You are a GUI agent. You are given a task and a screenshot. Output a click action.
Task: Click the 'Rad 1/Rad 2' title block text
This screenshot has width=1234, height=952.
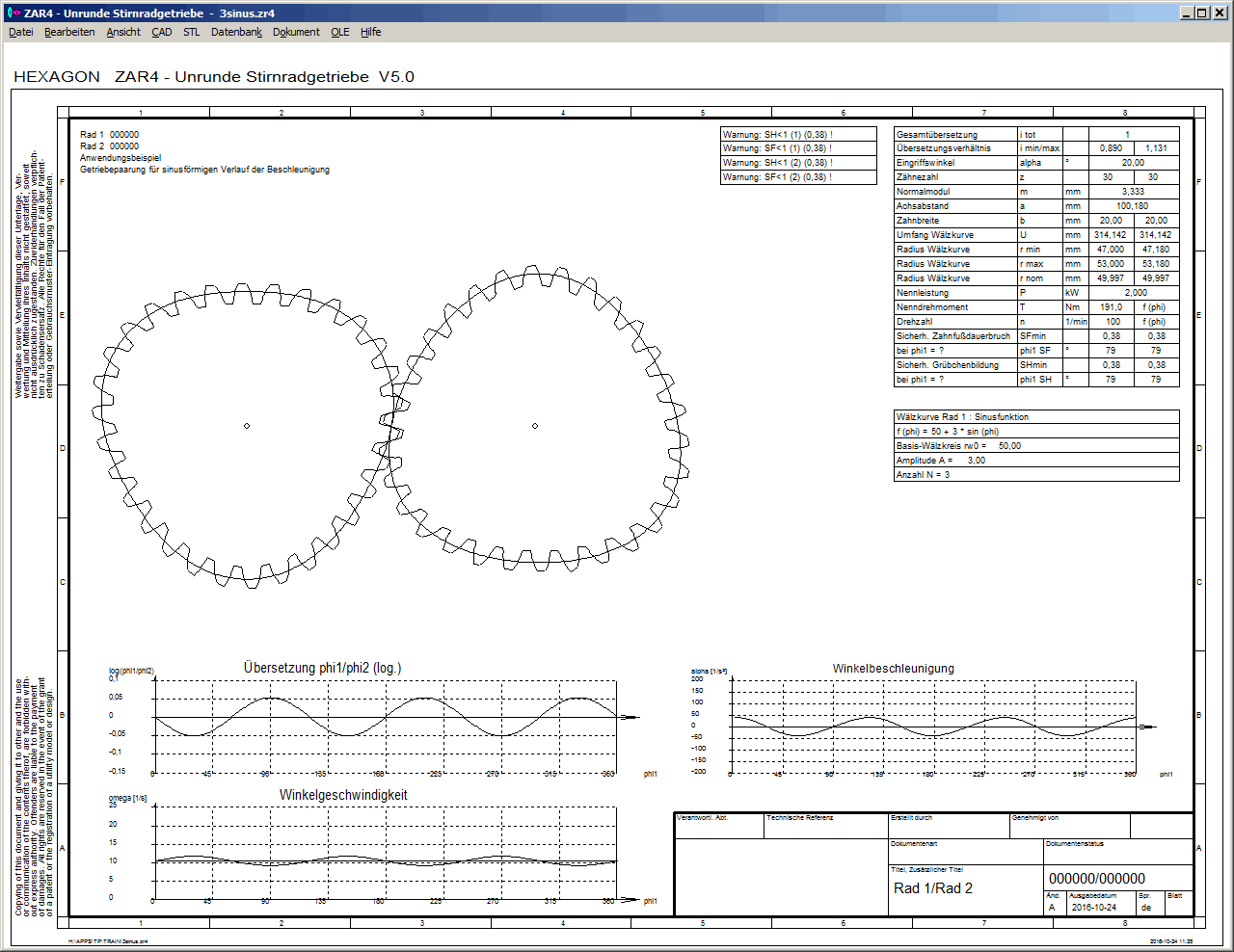(932, 888)
